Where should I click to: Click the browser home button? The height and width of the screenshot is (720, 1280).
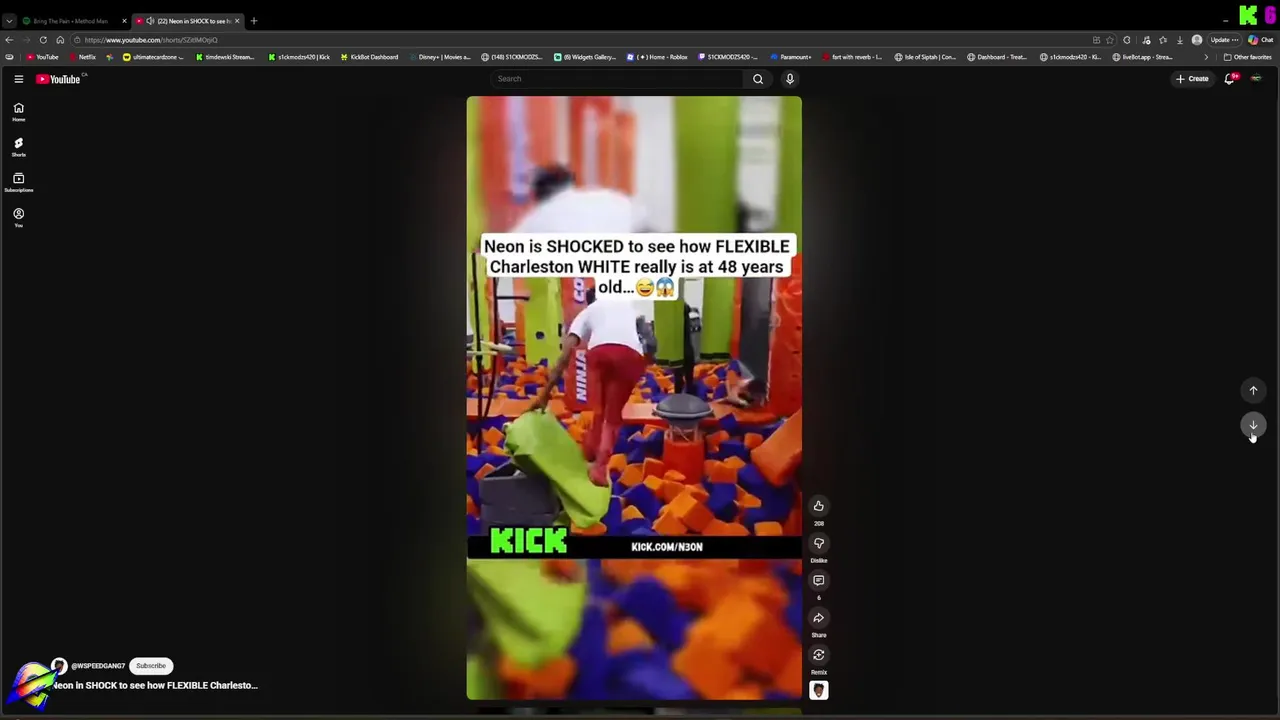click(x=60, y=40)
